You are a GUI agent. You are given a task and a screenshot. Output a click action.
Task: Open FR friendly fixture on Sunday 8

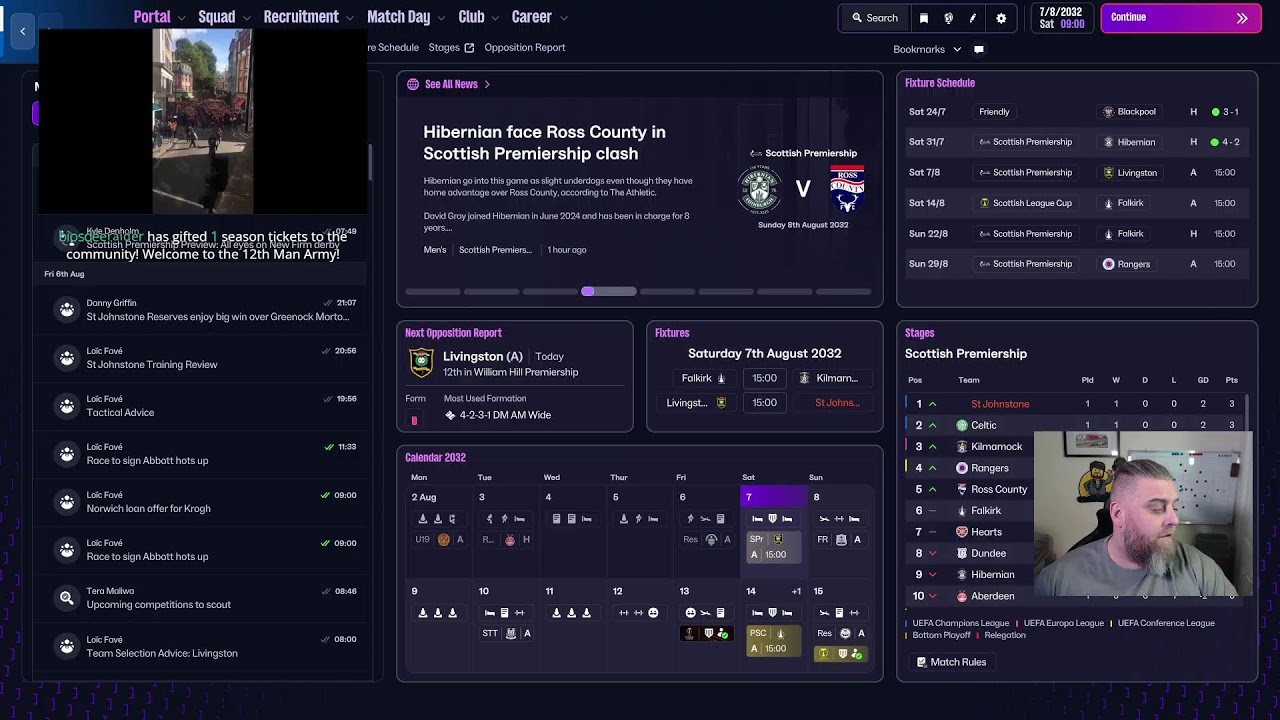(x=839, y=540)
